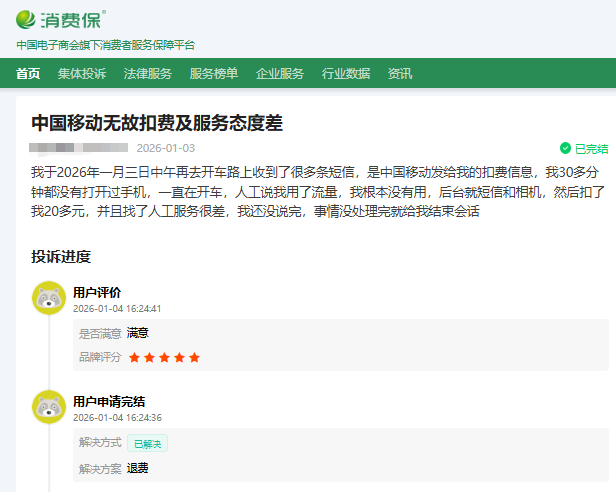Select the 服务榜单 navigation item
616x492 pixels.
pos(213,73)
